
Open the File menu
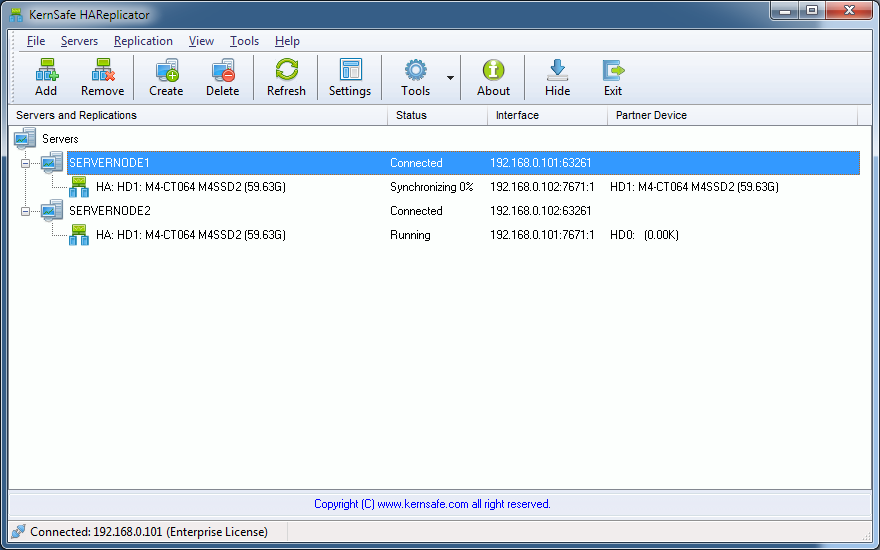tap(36, 41)
